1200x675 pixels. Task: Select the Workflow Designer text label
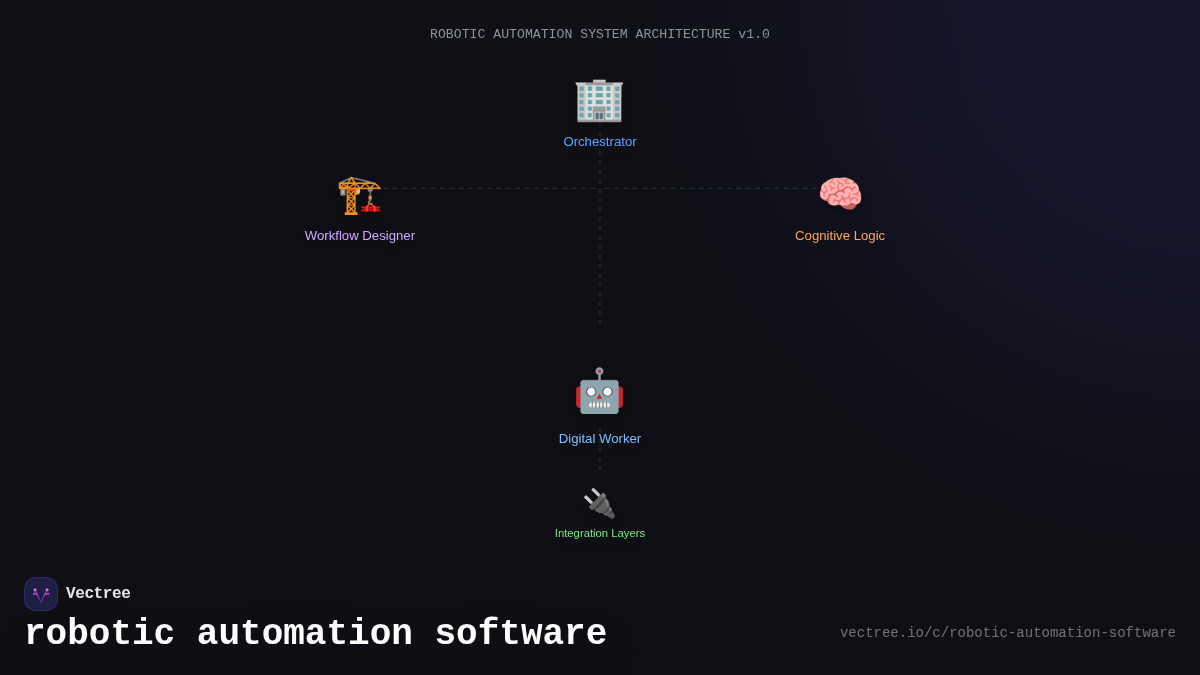[x=359, y=235]
